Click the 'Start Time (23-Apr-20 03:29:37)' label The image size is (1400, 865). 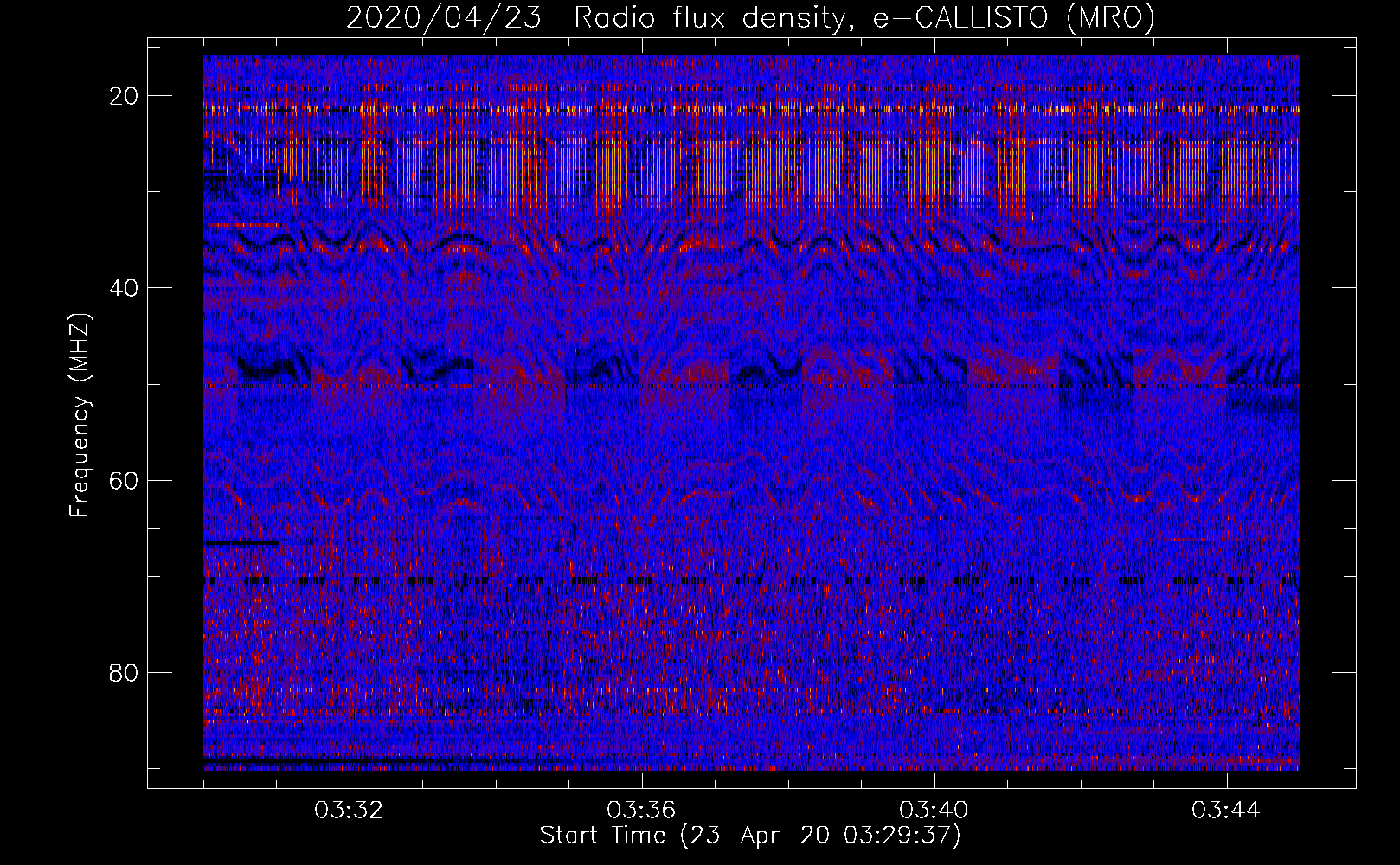click(x=750, y=836)
